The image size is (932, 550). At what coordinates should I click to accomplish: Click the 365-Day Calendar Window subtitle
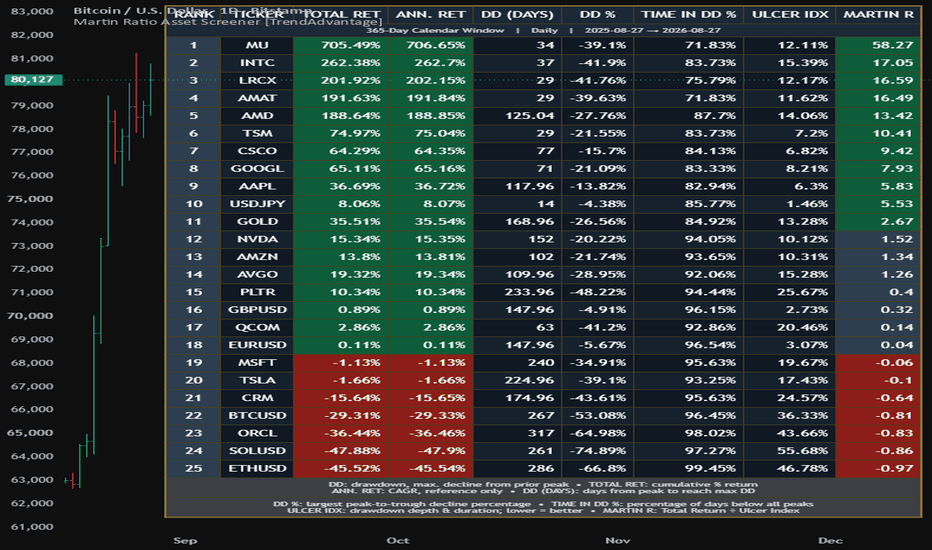pyautogui.click(x=434, y=30)
